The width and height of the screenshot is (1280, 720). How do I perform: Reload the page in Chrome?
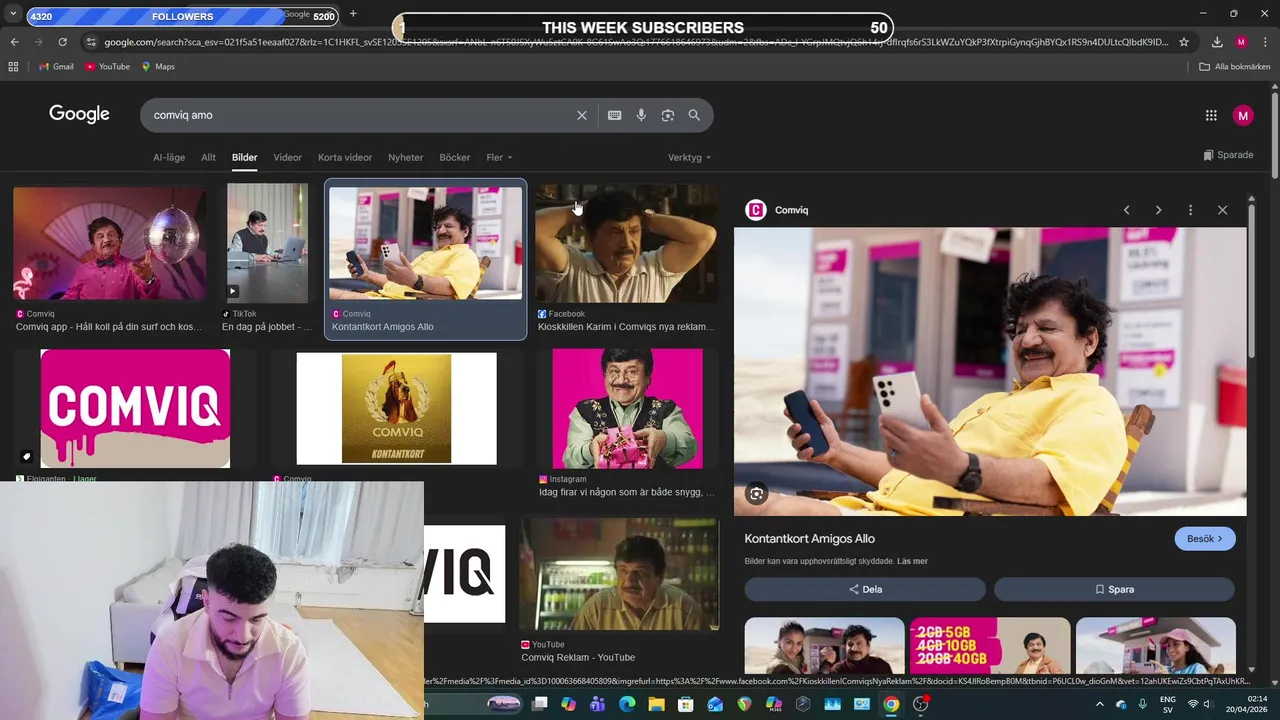(x=62, y=42)
